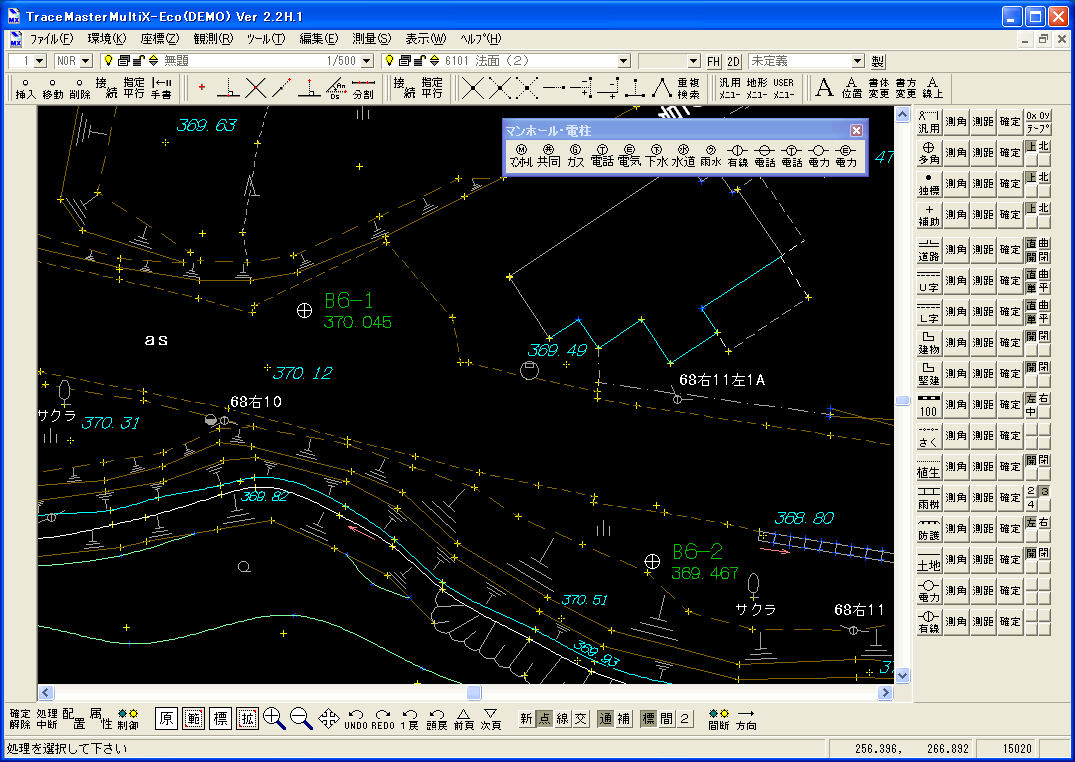Click 確定 in the 多角 row
Viewport: 1075px width, 762px height.
tap(1010, 152)
